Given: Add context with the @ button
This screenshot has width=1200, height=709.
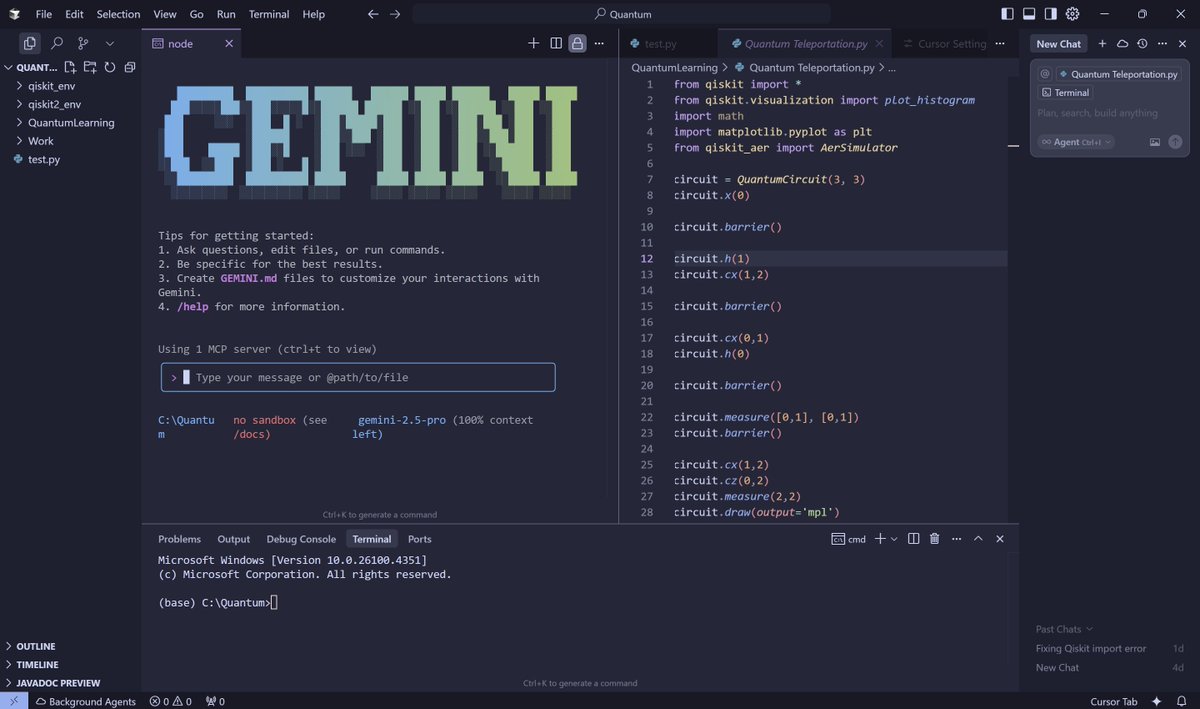Looking at the screenshot, I should [x=1045, y=74].
